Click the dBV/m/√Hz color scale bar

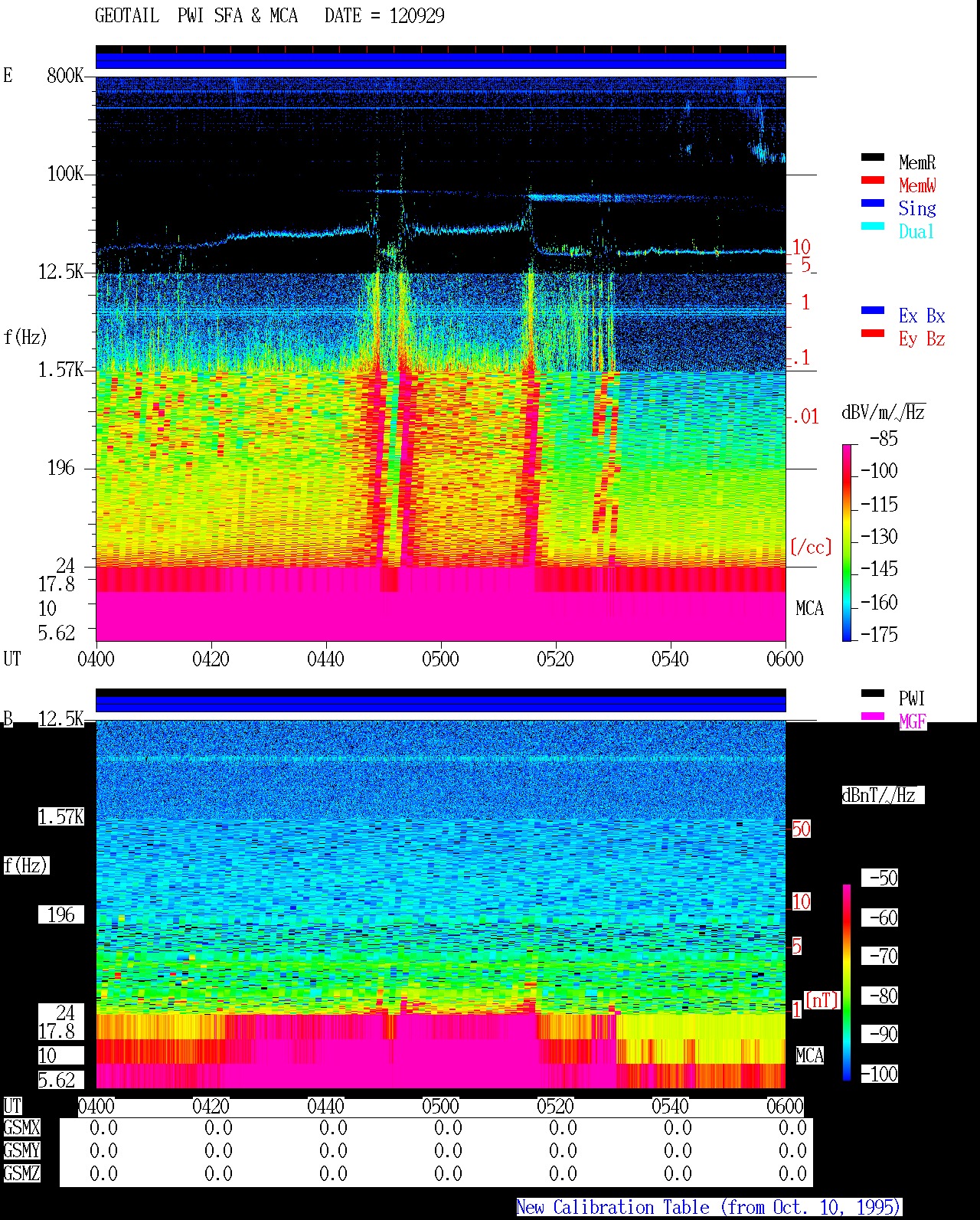(x=847, y=542)
